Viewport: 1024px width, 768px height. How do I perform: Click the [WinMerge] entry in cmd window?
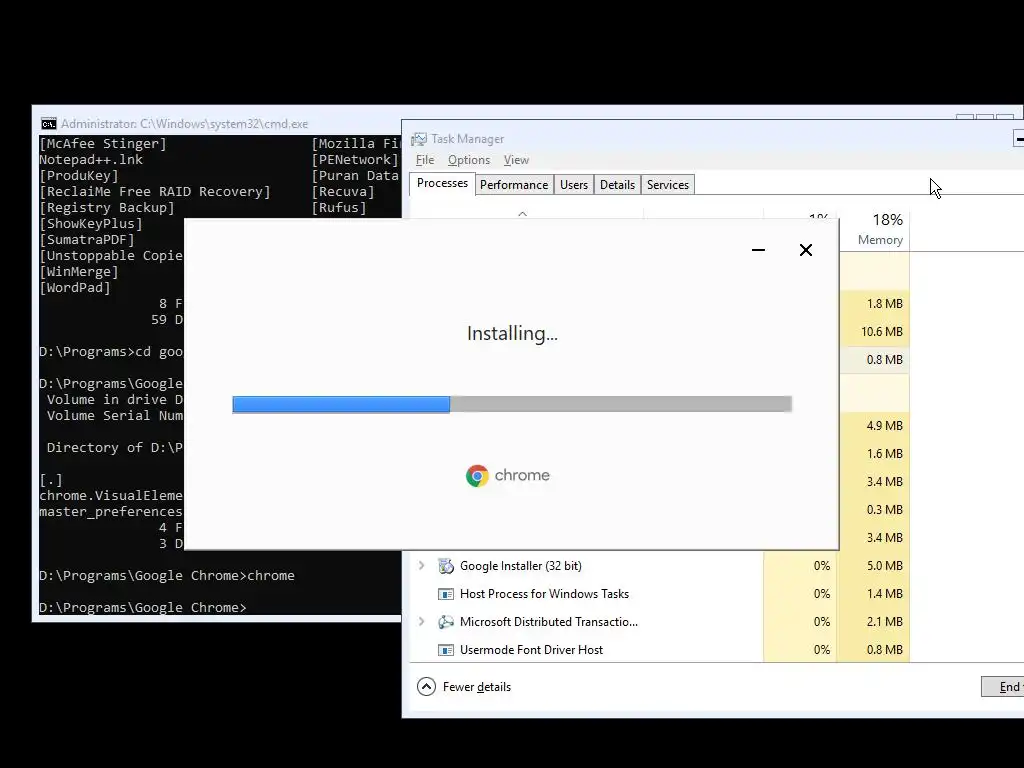[78, 272]
